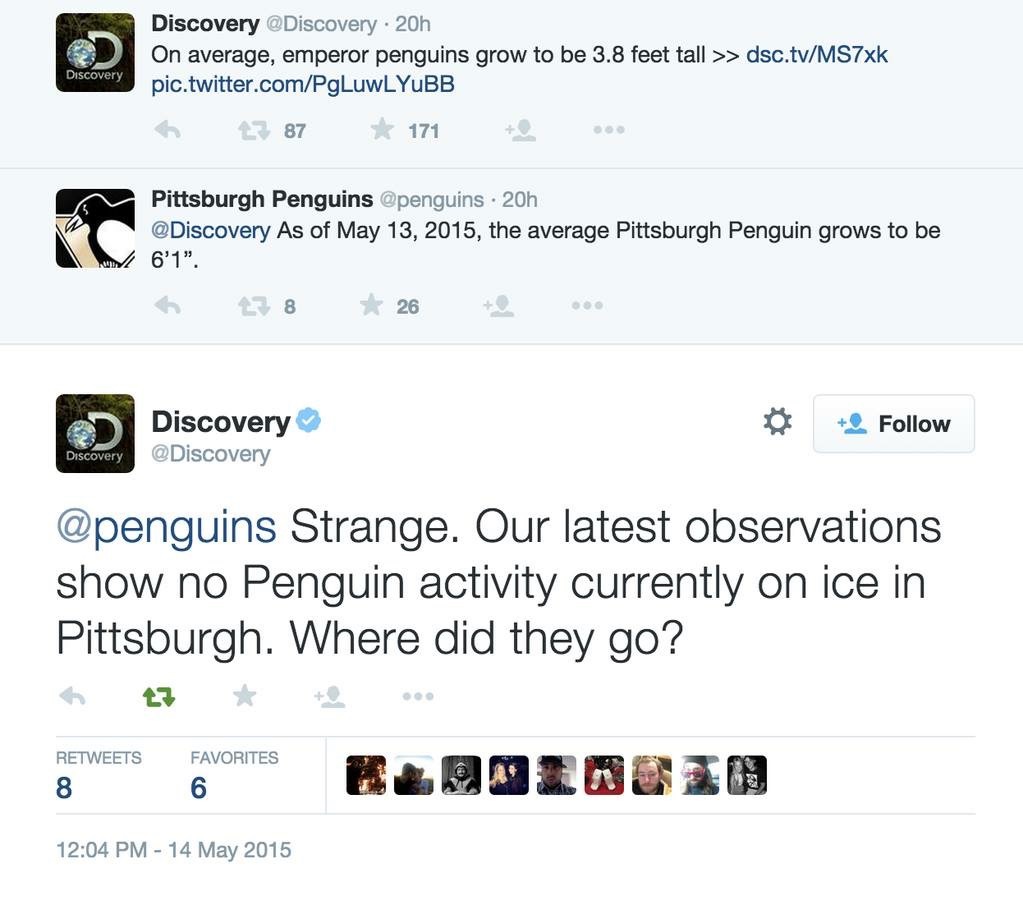Retweet the Pittsburgh Penguins 6'1" tweet
The height and width of the screenshot is (905, 1023).
[254, 306]
